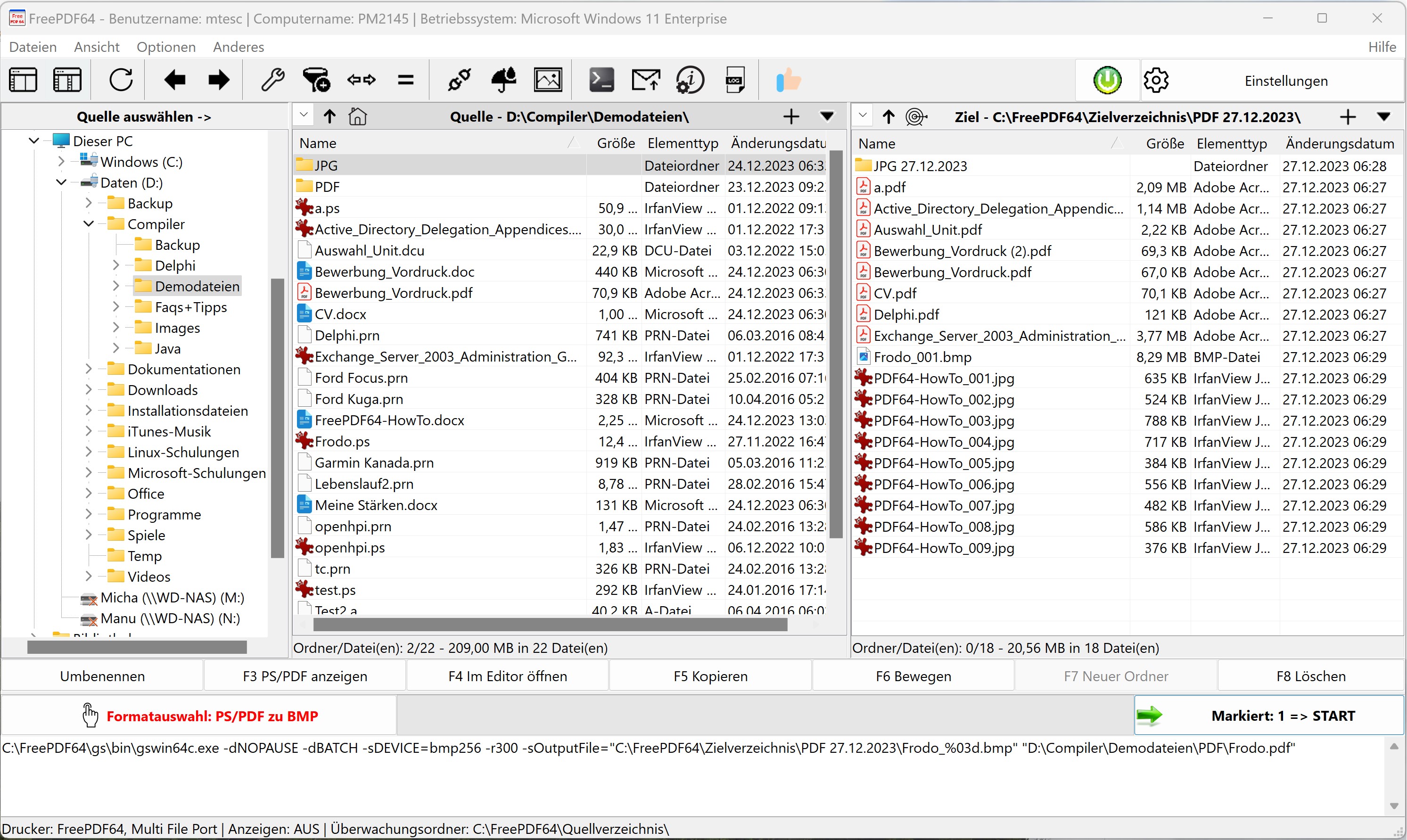Collapse the Daten (D:) tree node

coord(61,182)
